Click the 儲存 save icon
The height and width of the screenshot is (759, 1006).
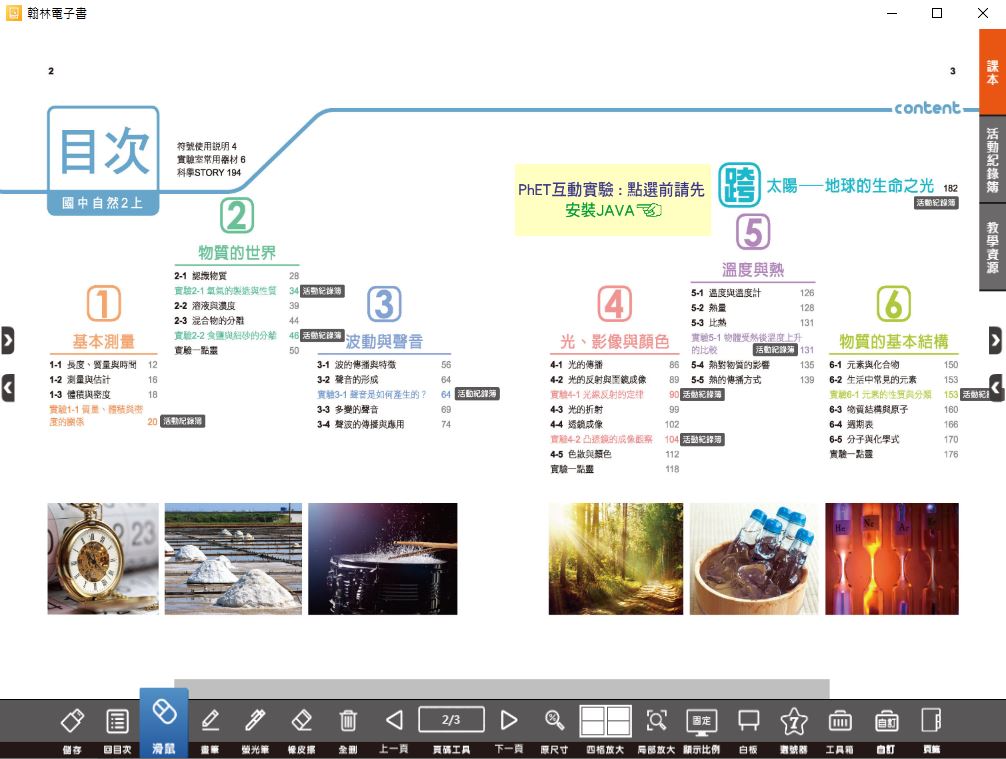pos(72,721)
